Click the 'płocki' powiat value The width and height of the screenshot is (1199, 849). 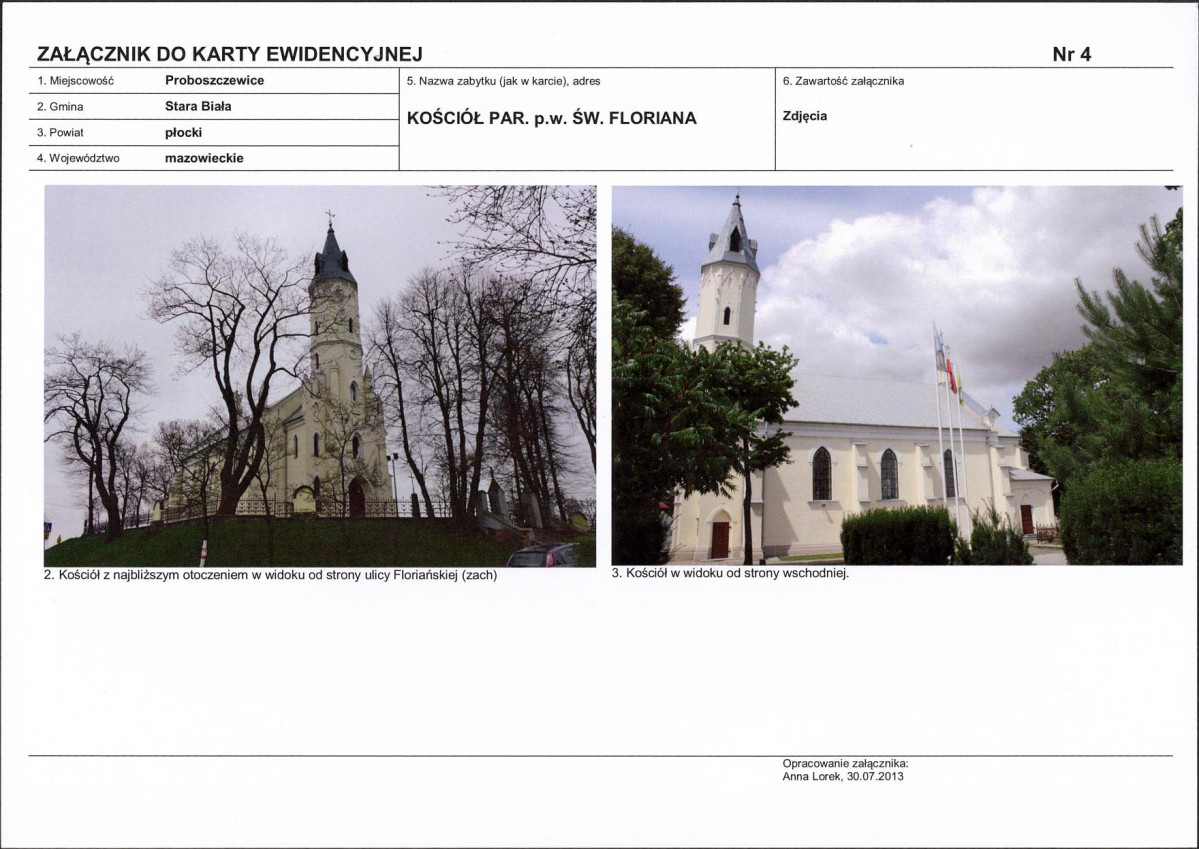(x=184, y=132)
